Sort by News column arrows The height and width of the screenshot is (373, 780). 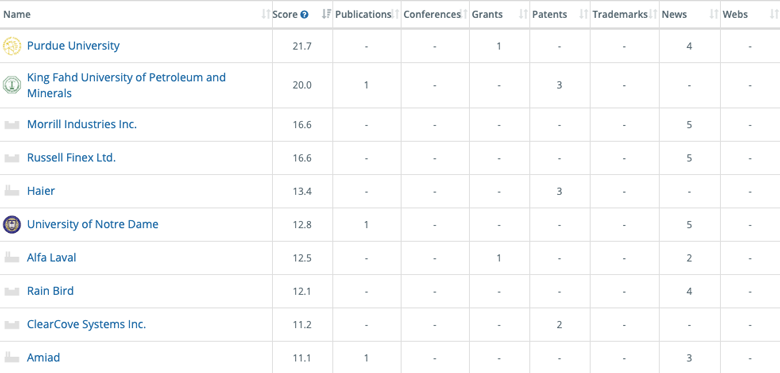coord(713,15)
